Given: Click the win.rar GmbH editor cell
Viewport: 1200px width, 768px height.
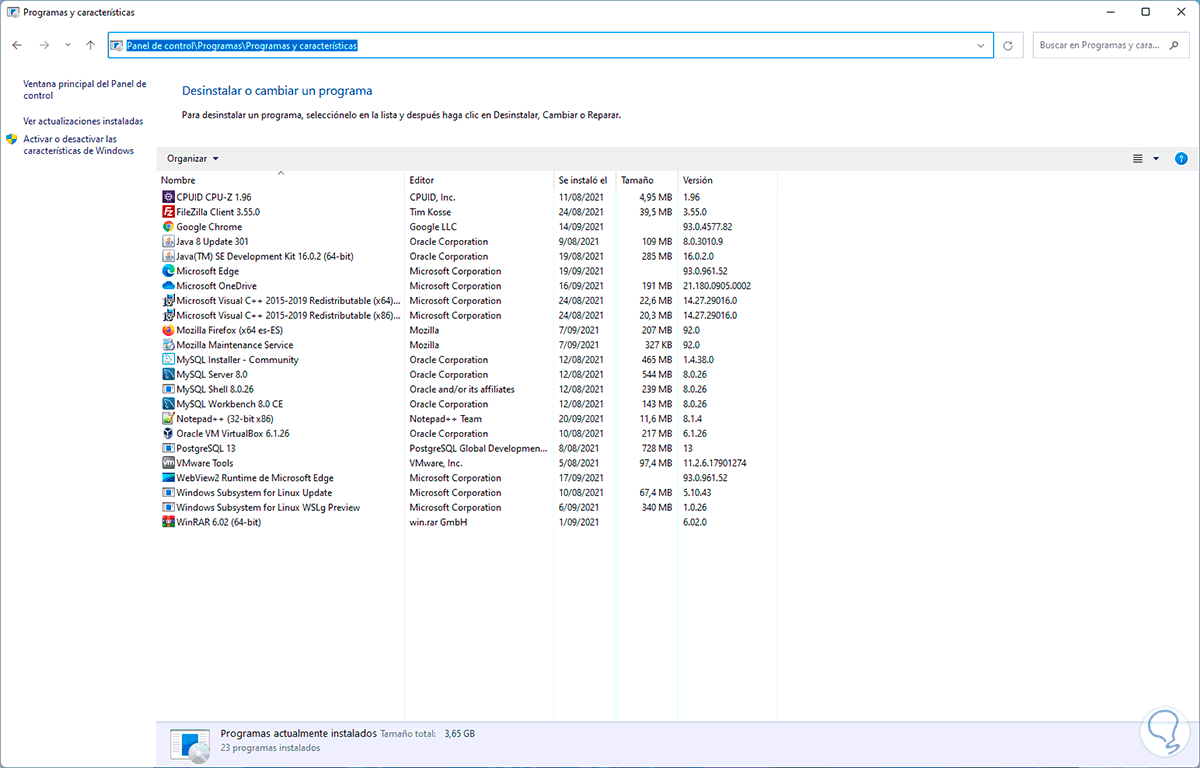Looking at the screenshot, I should coord(438,522).
